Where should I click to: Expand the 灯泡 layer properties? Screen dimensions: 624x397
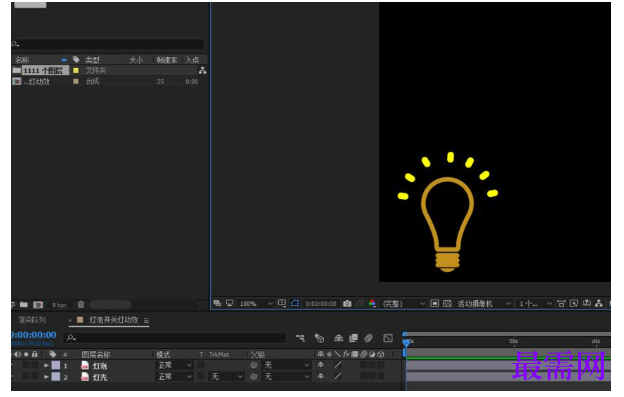(x=46, y=365)
